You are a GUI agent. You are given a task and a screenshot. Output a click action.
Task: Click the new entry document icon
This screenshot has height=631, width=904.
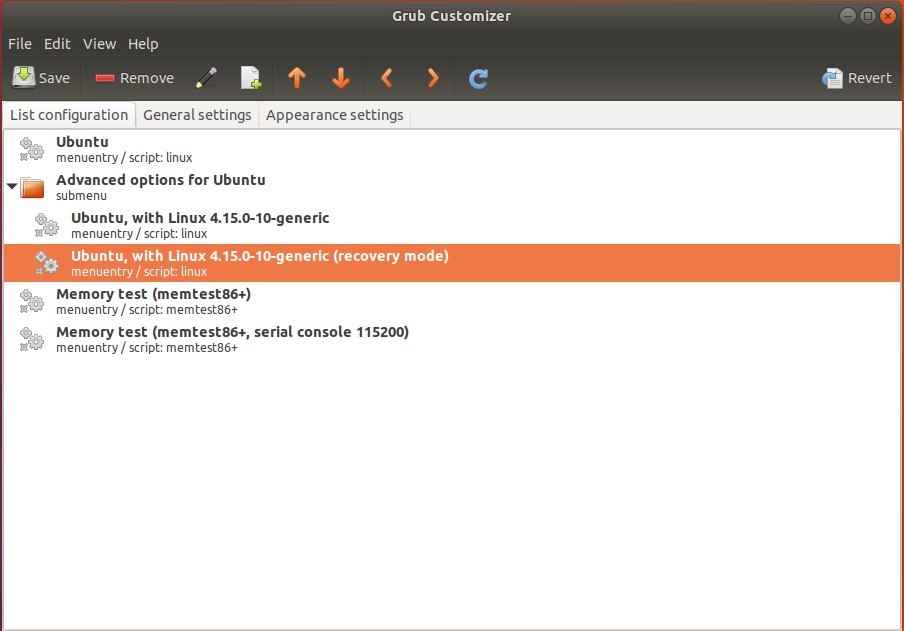point(251,78)
